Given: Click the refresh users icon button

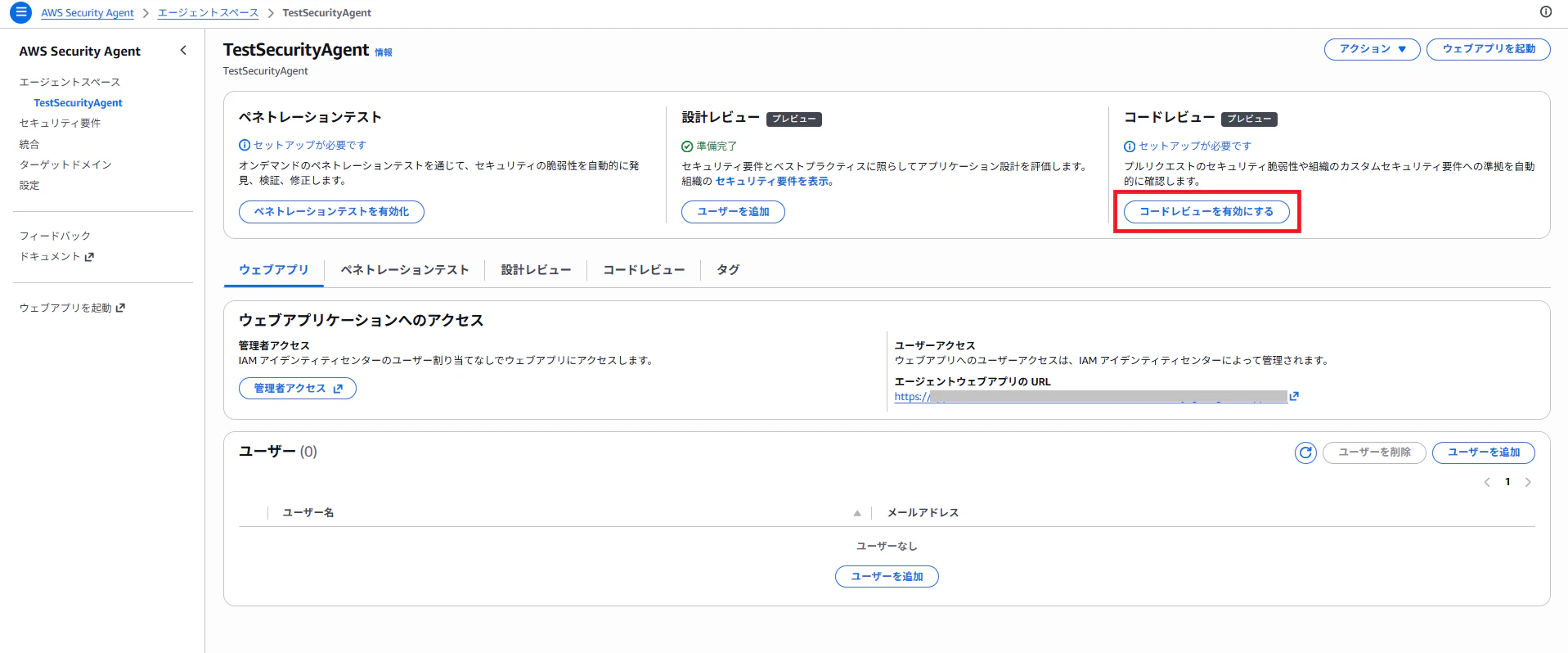Looking at the screenshot, I should pos(1305,453).
